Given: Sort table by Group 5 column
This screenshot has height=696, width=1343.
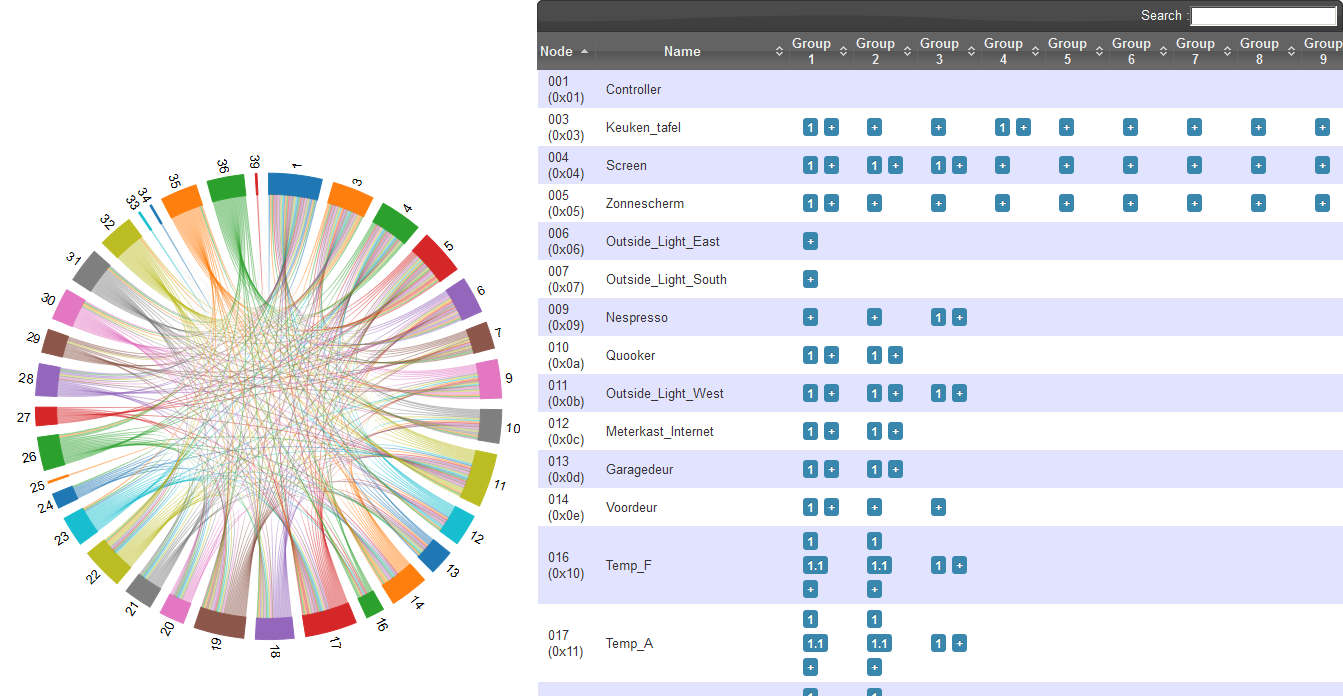Looking at the screenshot, I should pyautogui.click(x=1074, y=51).
